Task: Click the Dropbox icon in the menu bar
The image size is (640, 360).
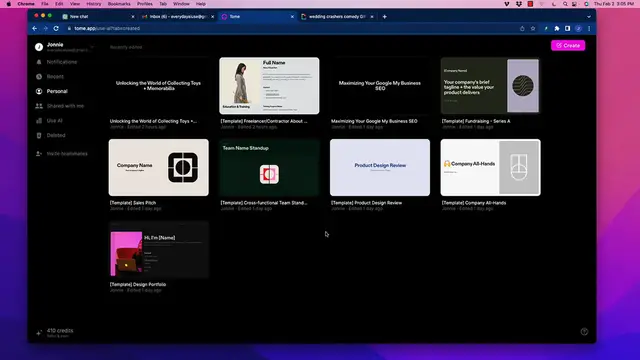Action: [519, 4]
